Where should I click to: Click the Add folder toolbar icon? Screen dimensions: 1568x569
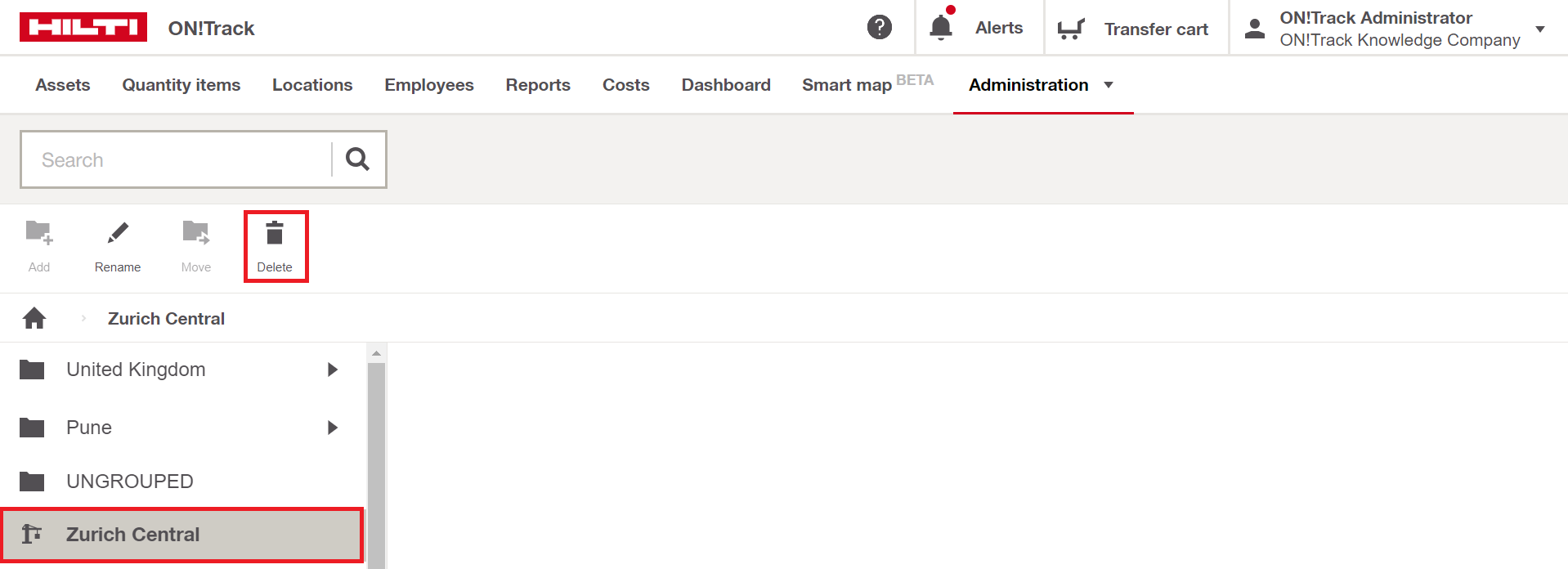pyautogui.click(x=39, y=233)
